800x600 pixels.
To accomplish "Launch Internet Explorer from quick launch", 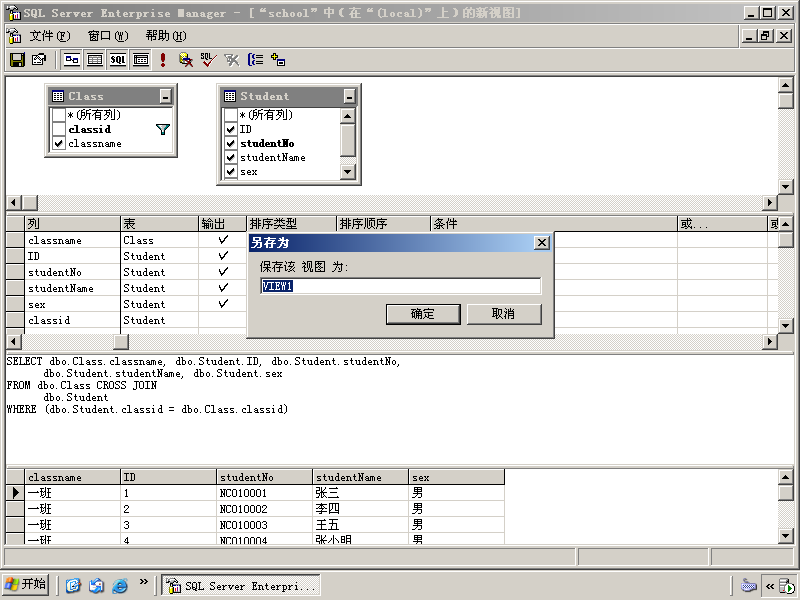I will point(120,585).
